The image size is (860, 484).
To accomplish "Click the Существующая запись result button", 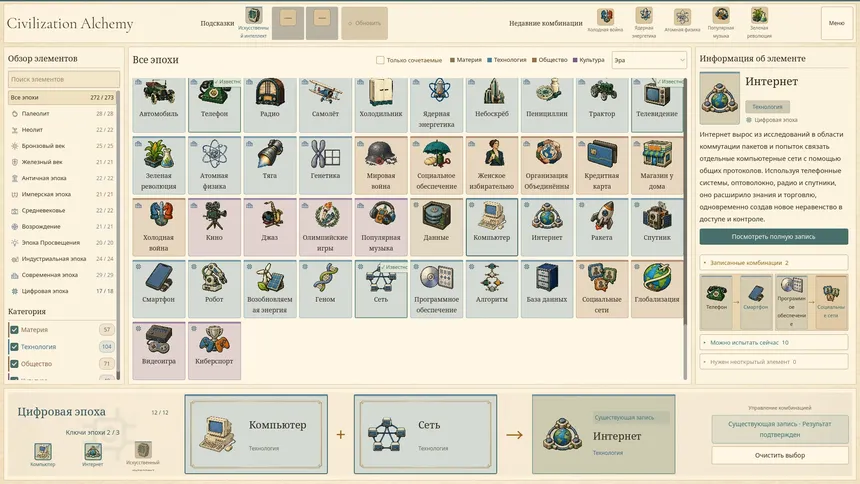I will pos(779,429).
